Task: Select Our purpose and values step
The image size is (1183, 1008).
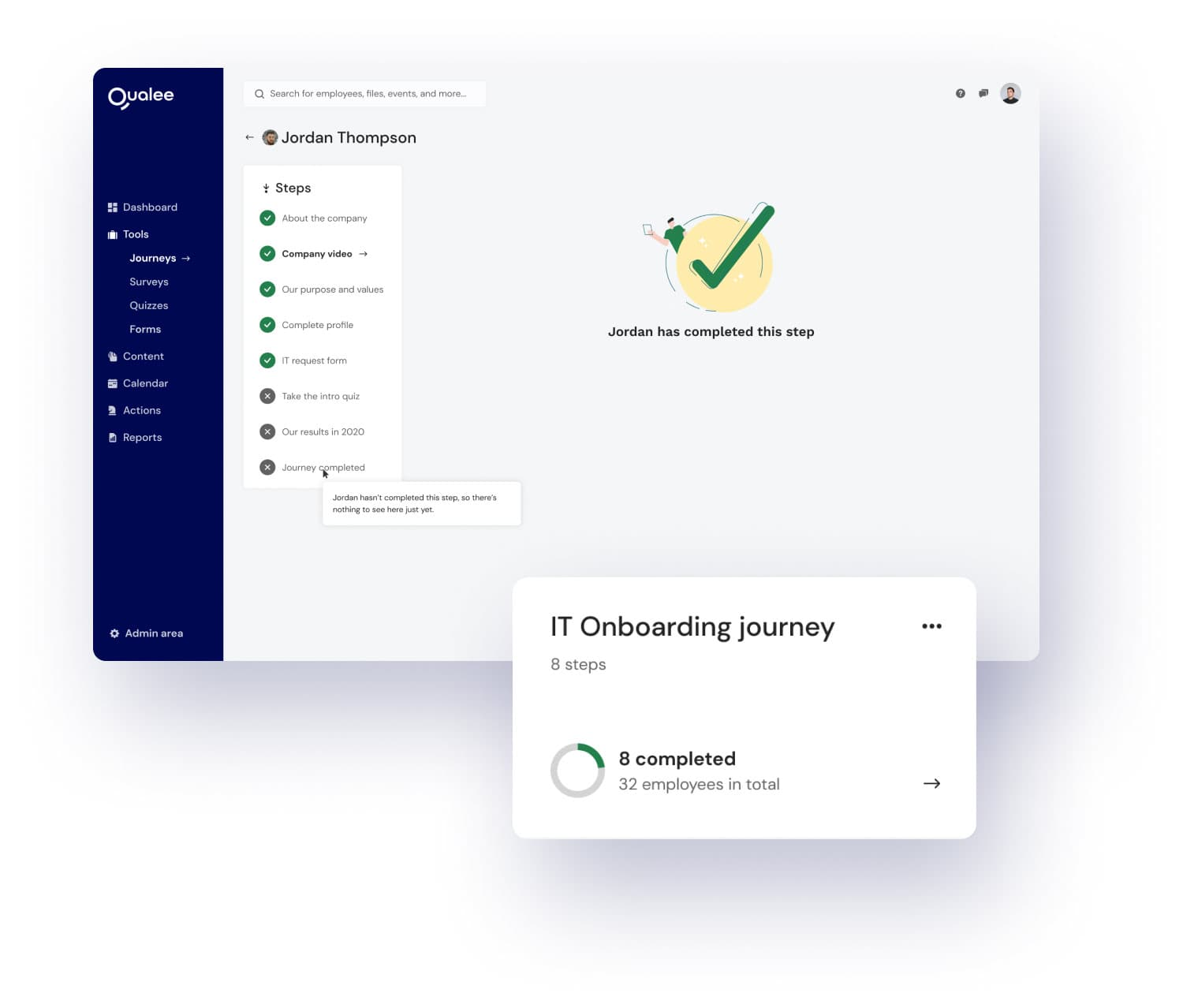Action: pyautogui.click(x=333, y=289)
